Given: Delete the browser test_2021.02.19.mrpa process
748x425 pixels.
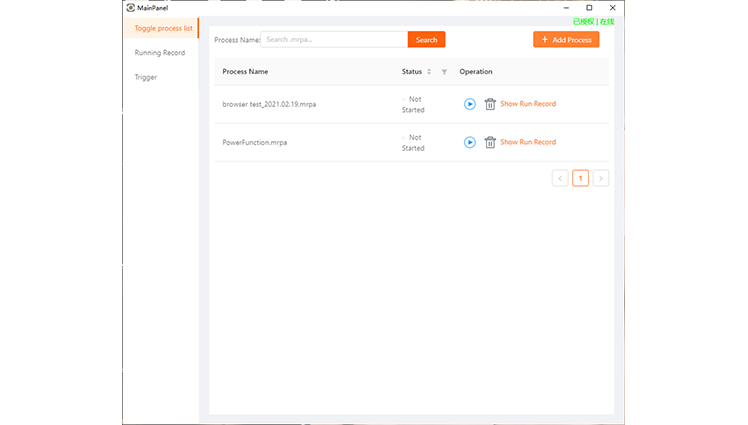Looking at the screenshot, I should 490,104.
